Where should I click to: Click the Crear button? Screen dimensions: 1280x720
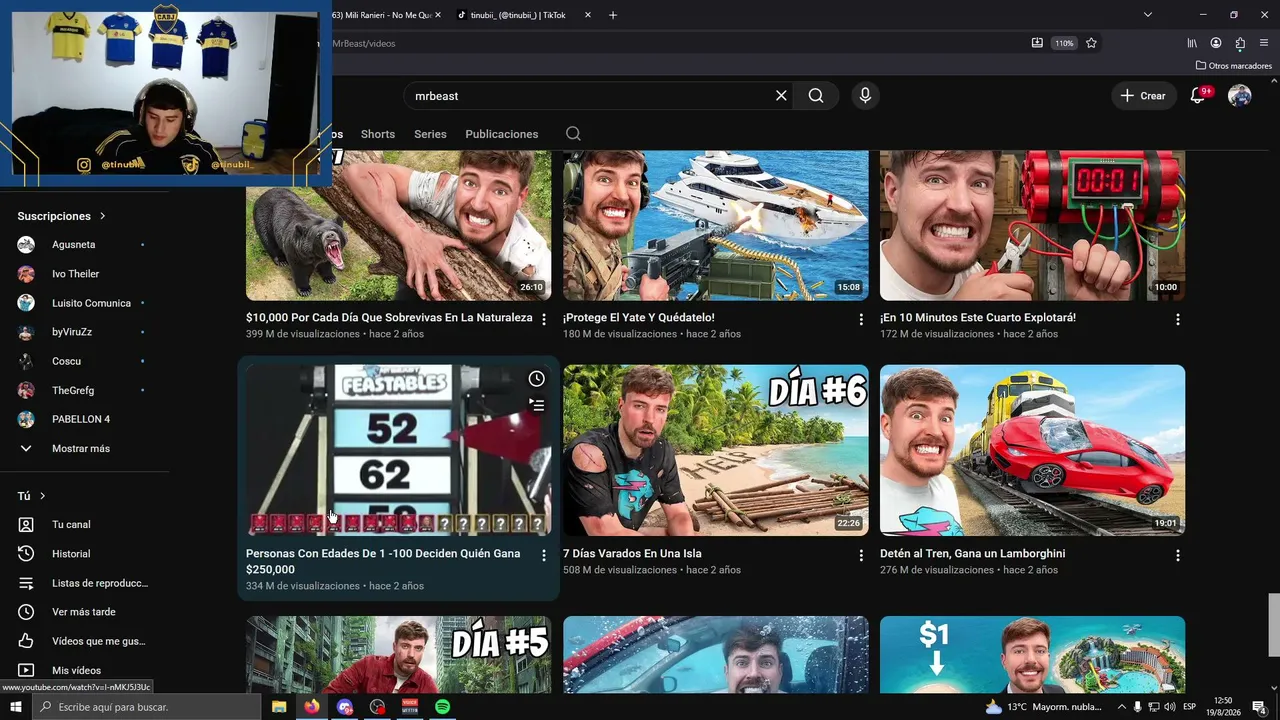coord(1143,96)
